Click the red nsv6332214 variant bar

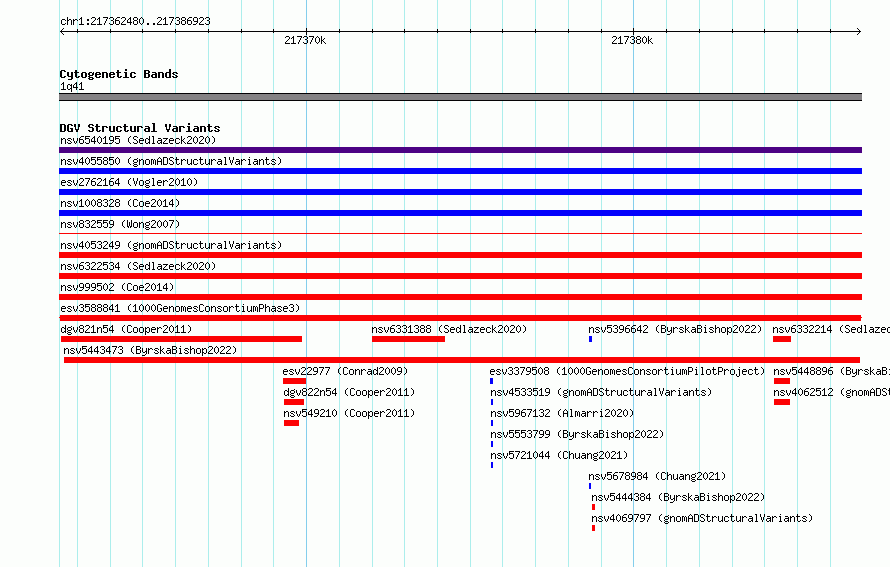coord(782,339)
